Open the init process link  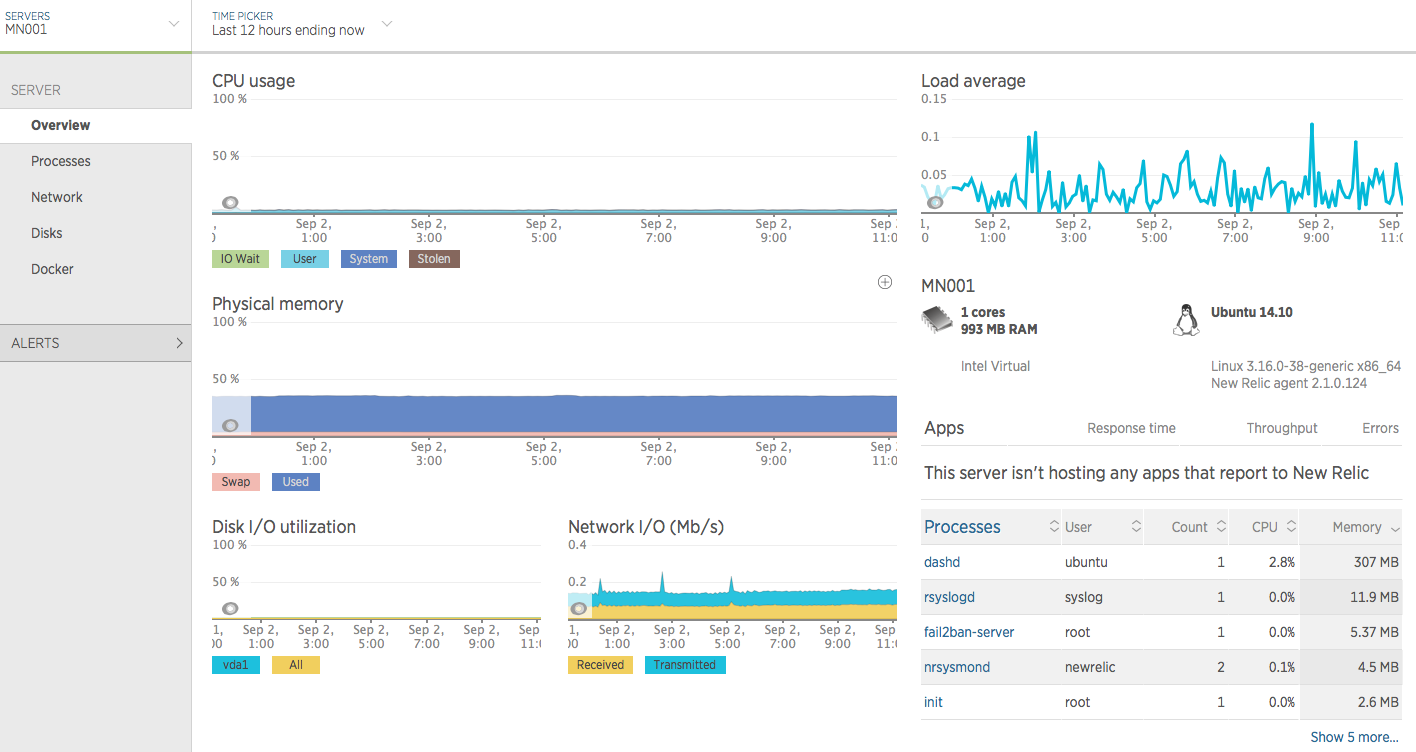(933, 702)
